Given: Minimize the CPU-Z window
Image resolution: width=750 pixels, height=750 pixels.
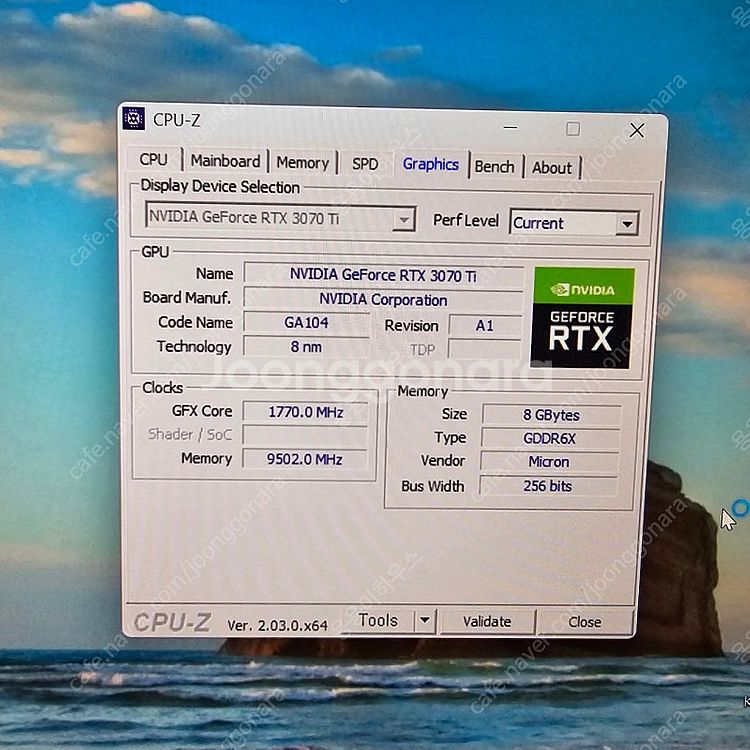Looking at the screenshot, I should [510, 128].
